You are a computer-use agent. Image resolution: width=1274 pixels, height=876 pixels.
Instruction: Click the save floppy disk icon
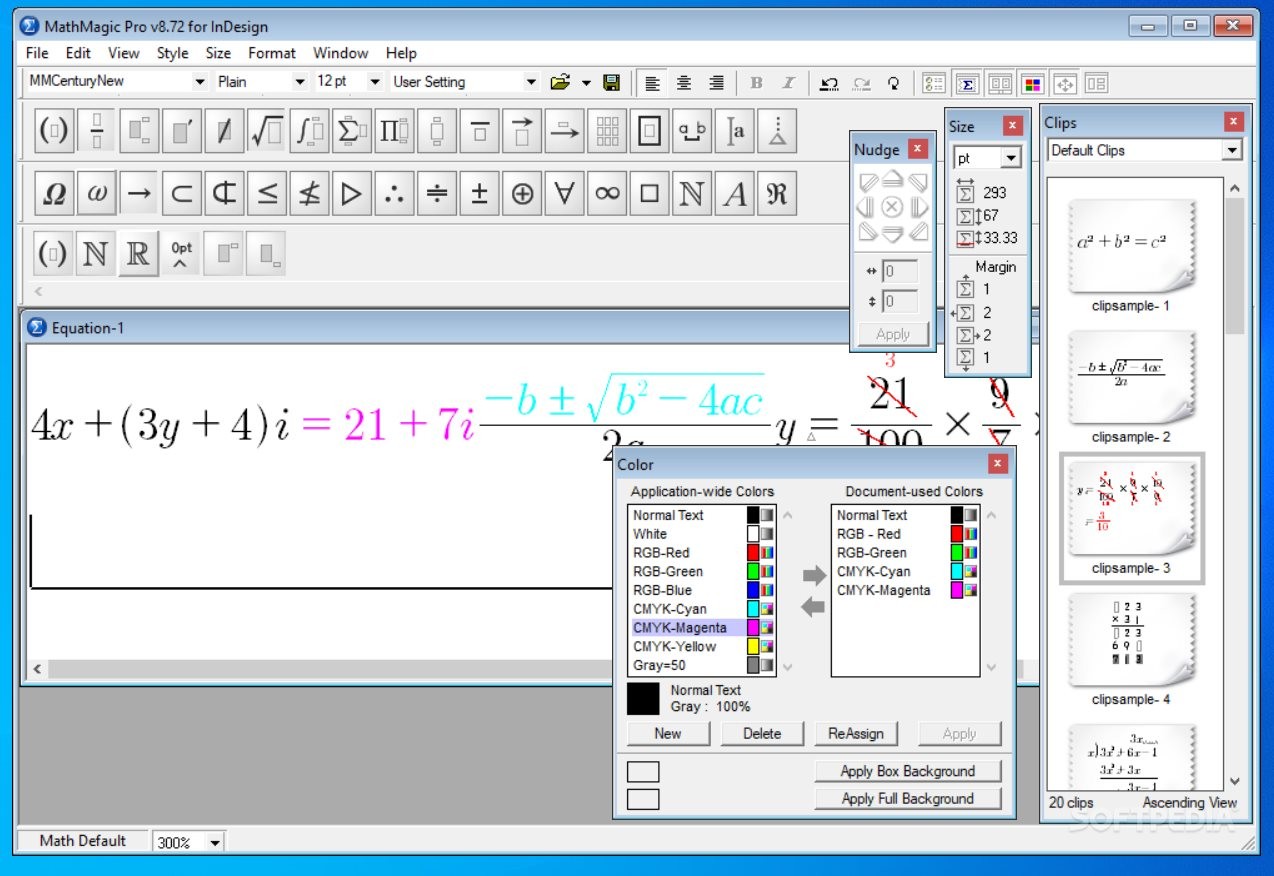point(612,83)
